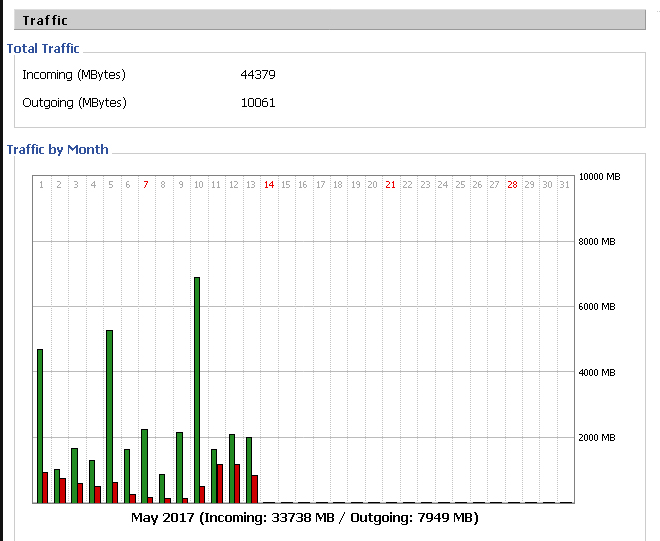Select the Traffic by Month heading
The height and width of the screenshot is (541, 660).
click(58, 149)
